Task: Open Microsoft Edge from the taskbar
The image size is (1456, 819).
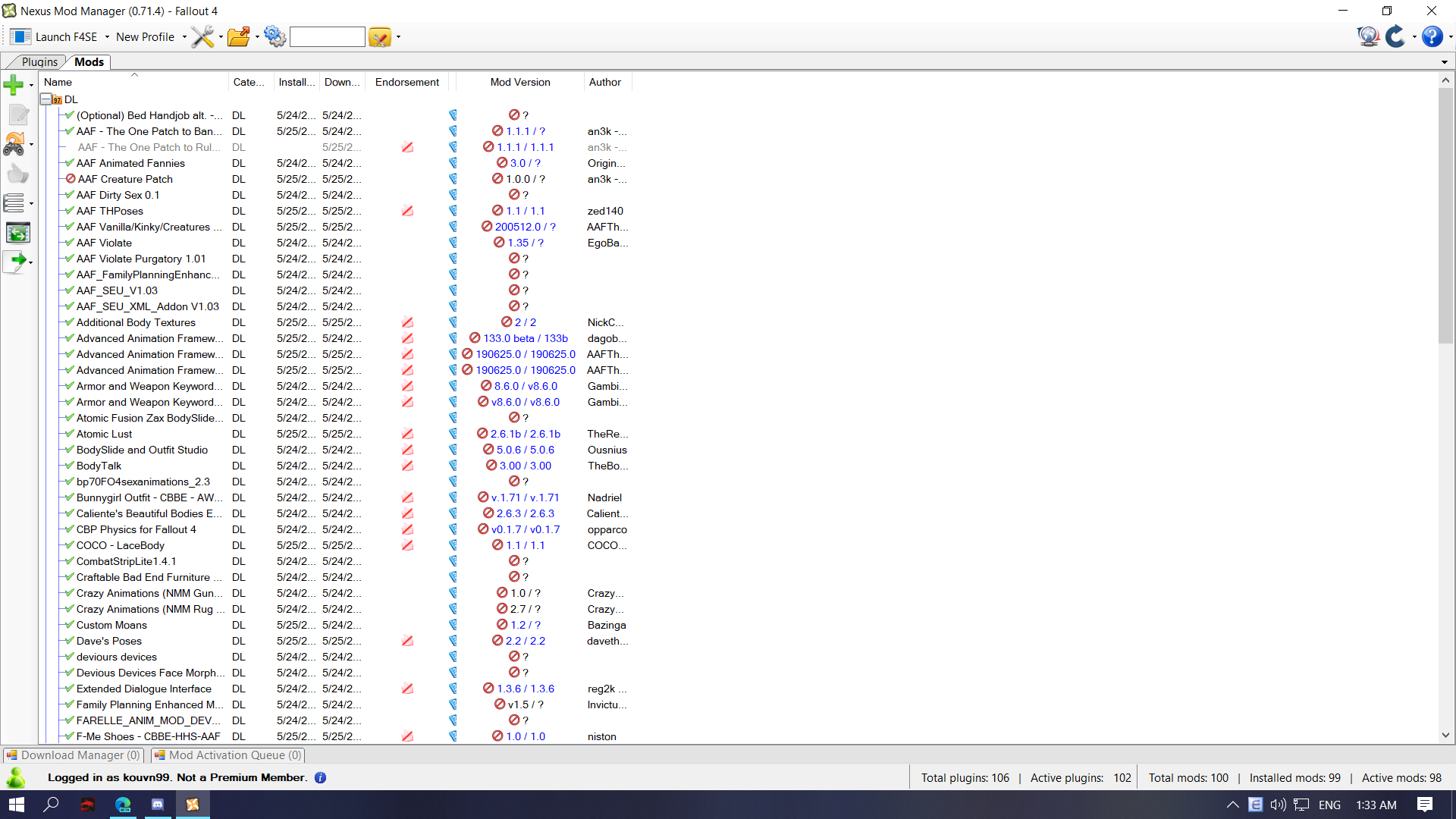Action: tap(122, 805)
